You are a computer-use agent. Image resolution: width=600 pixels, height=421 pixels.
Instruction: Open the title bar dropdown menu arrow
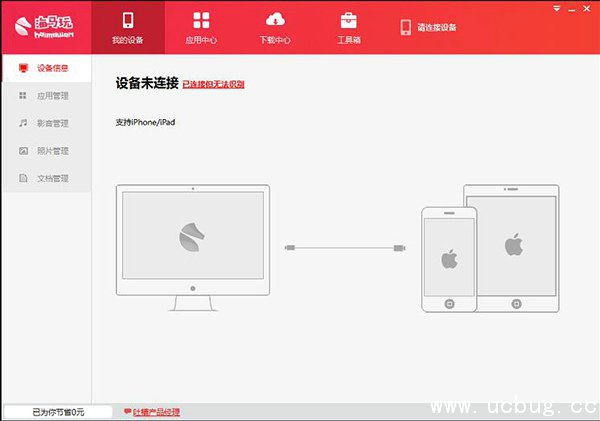click(557, 8)
